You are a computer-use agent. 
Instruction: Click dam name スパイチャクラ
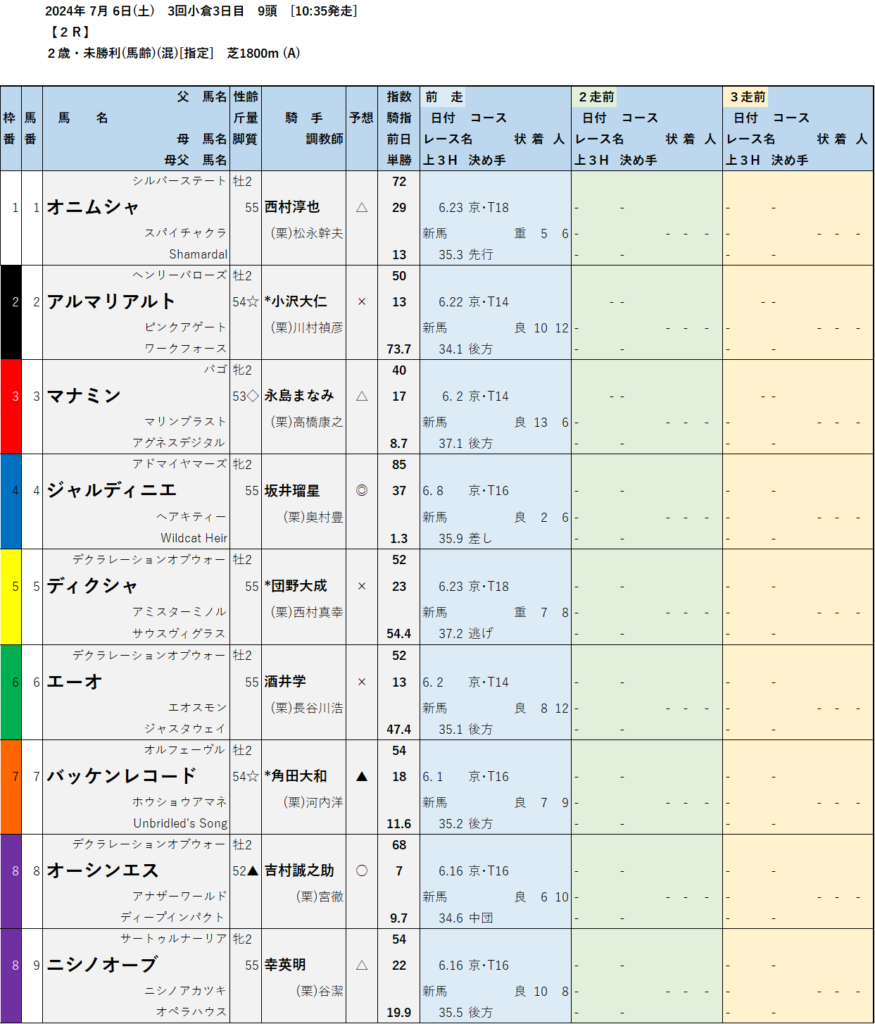[185, 232]
